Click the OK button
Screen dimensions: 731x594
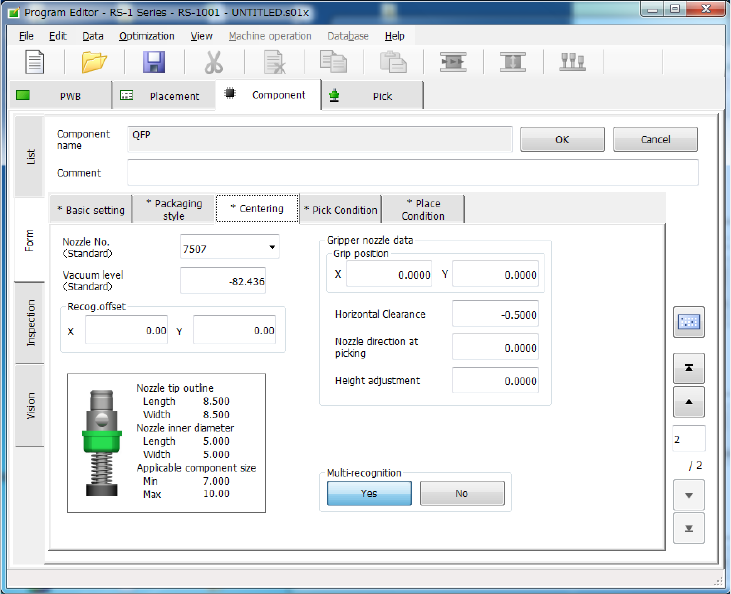click(562, 139)
